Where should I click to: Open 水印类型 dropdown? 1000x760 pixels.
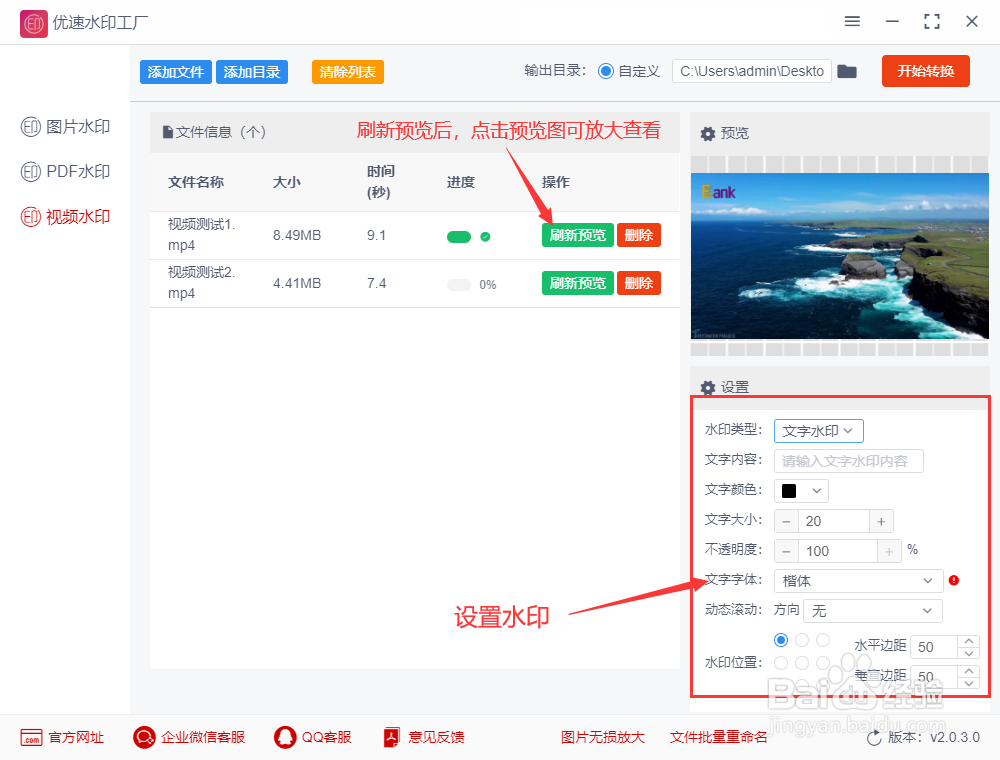click(818, 431)
